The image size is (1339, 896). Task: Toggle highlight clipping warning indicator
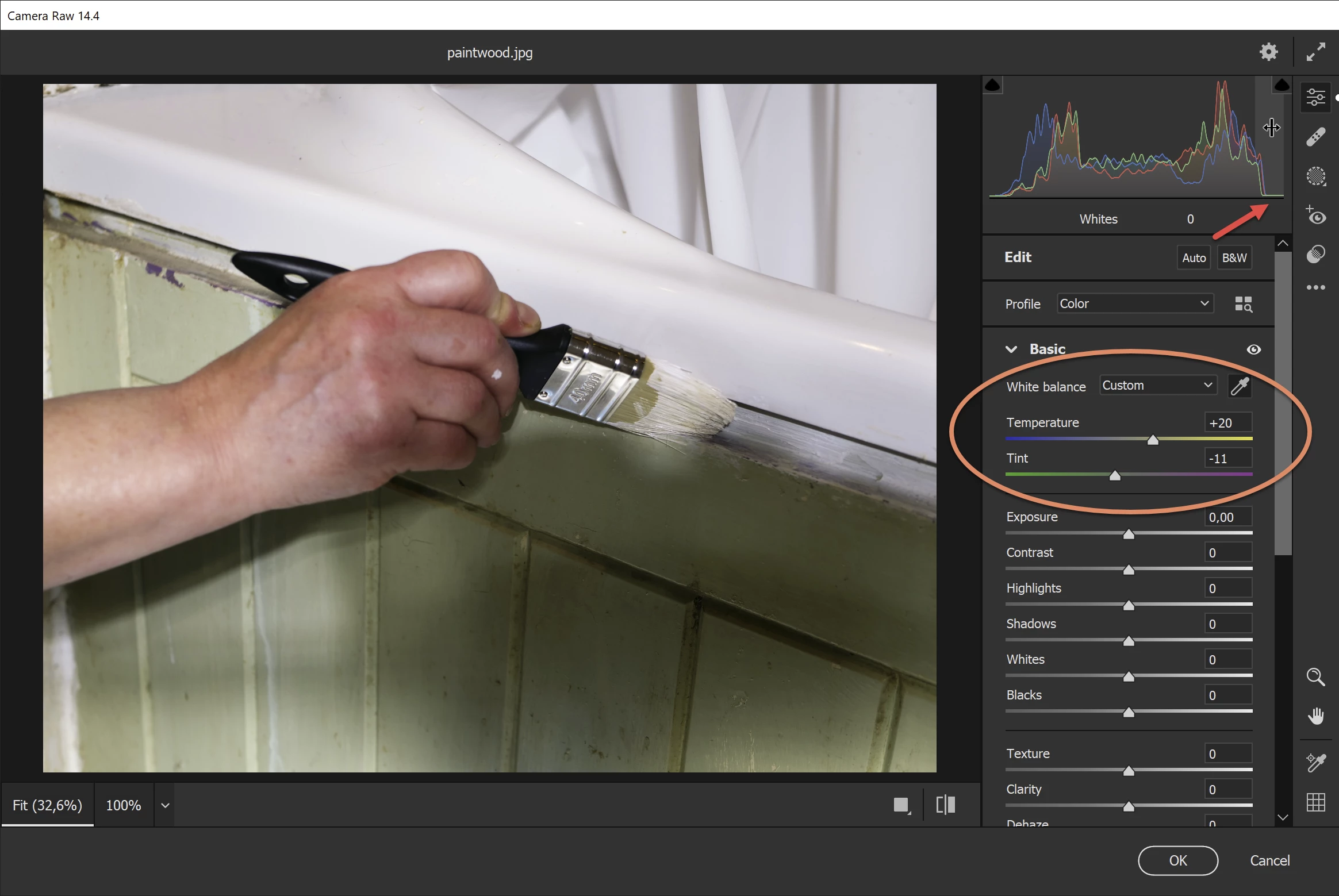1282,86
